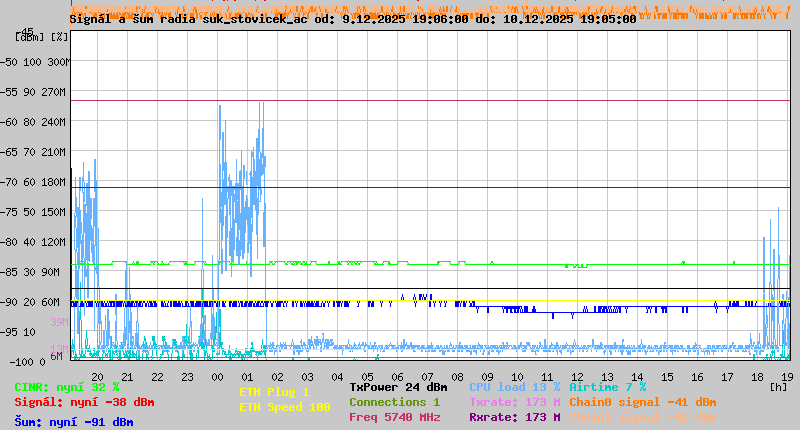Select the cyan Airtime 7 % legend
Screen dimensions: 800x430
pyautogui.click(x=607, y=387)
